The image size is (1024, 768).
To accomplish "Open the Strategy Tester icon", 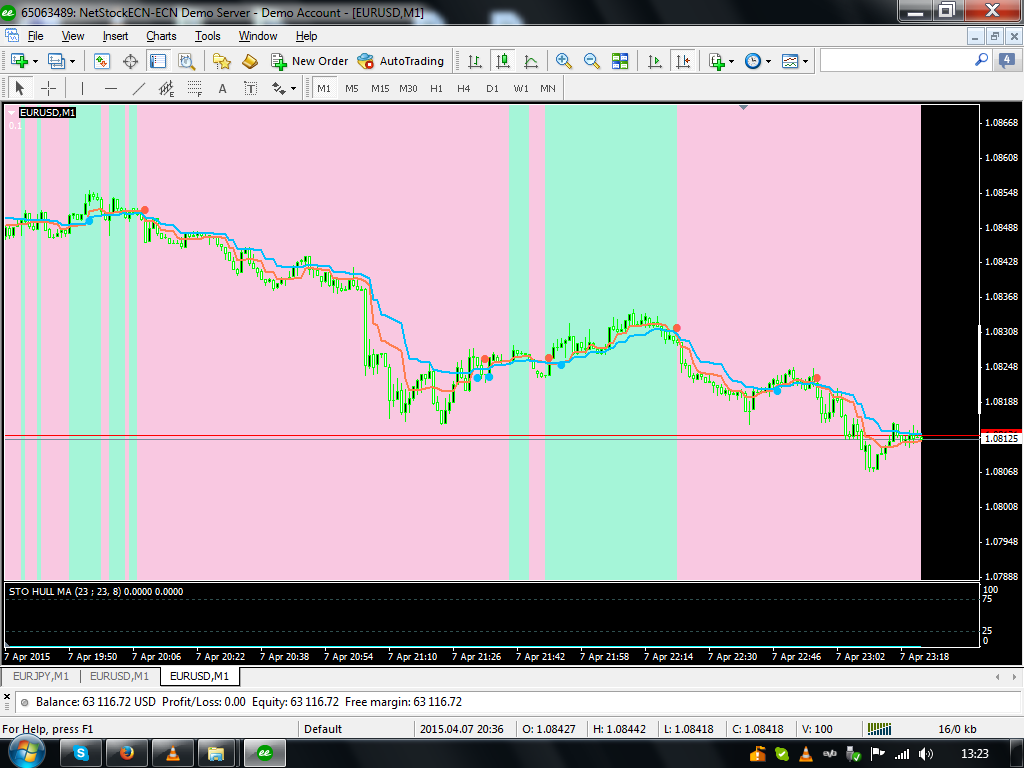I will point(187,61).
